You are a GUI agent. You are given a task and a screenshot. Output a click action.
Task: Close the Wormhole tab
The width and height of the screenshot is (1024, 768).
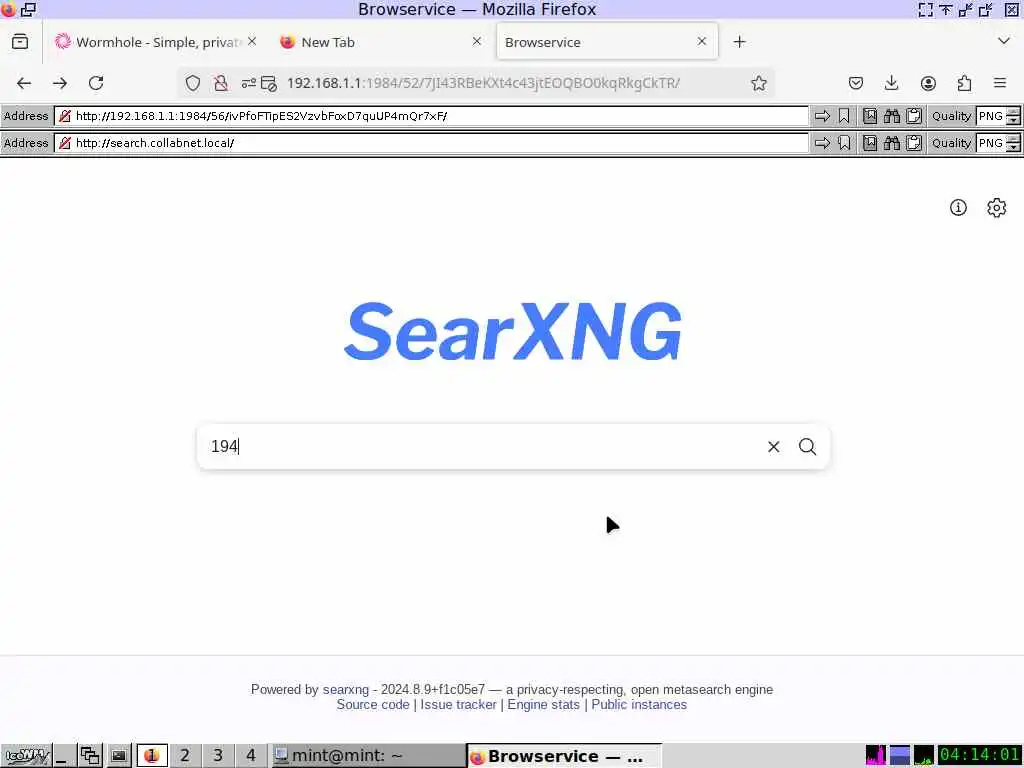(x=252, y=41)
